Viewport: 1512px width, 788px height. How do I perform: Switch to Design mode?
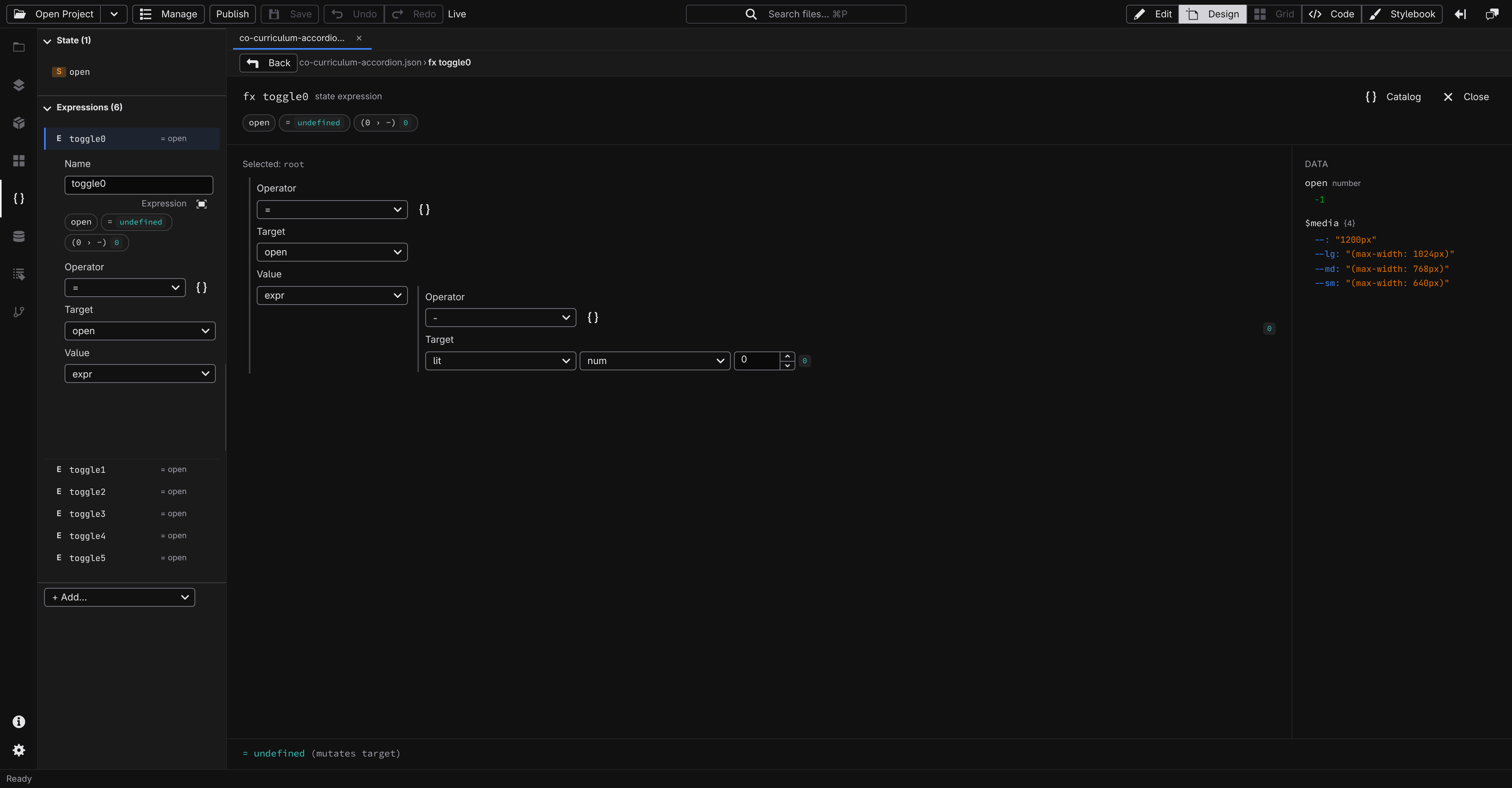1213,14
